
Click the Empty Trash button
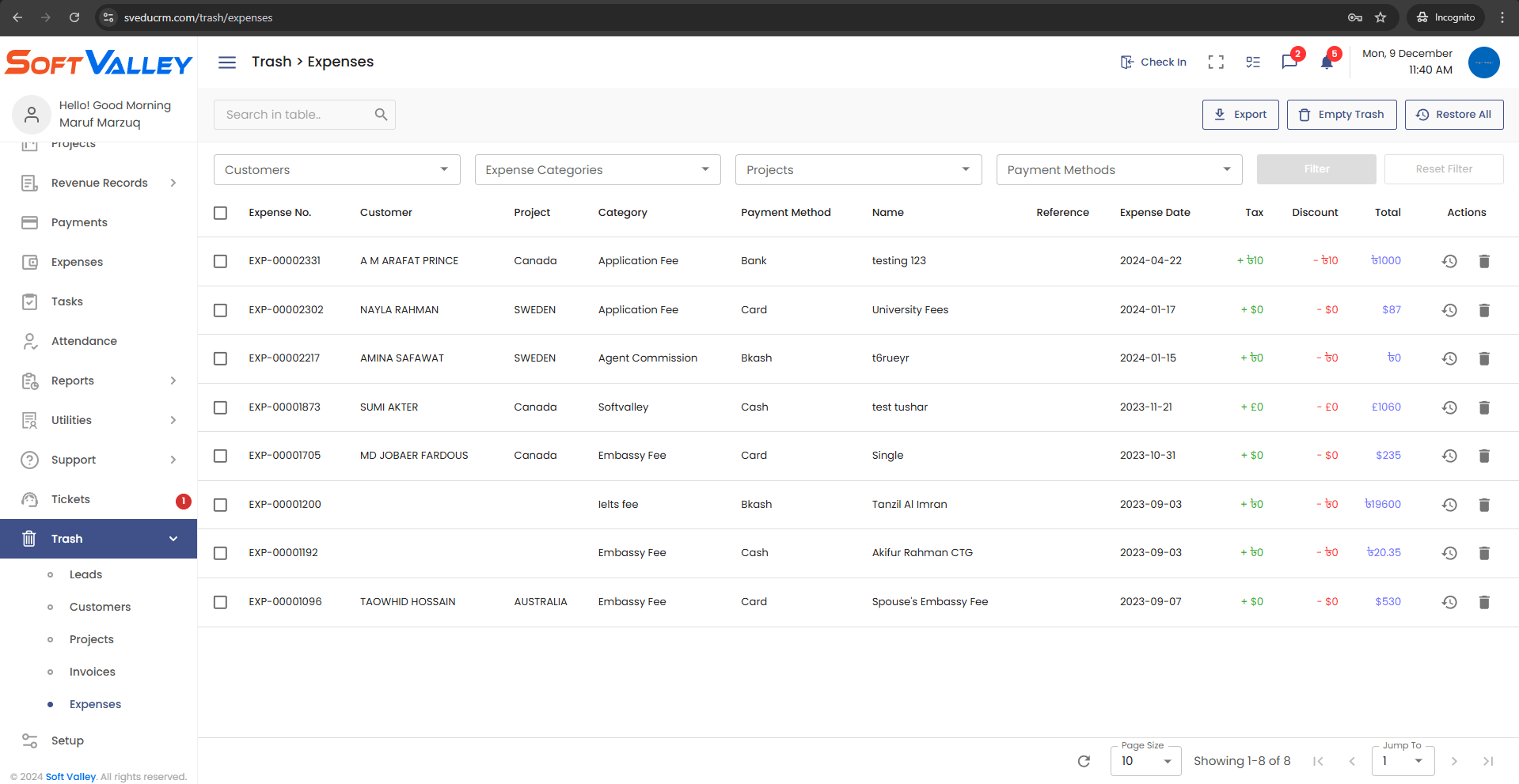[1341, 115]
